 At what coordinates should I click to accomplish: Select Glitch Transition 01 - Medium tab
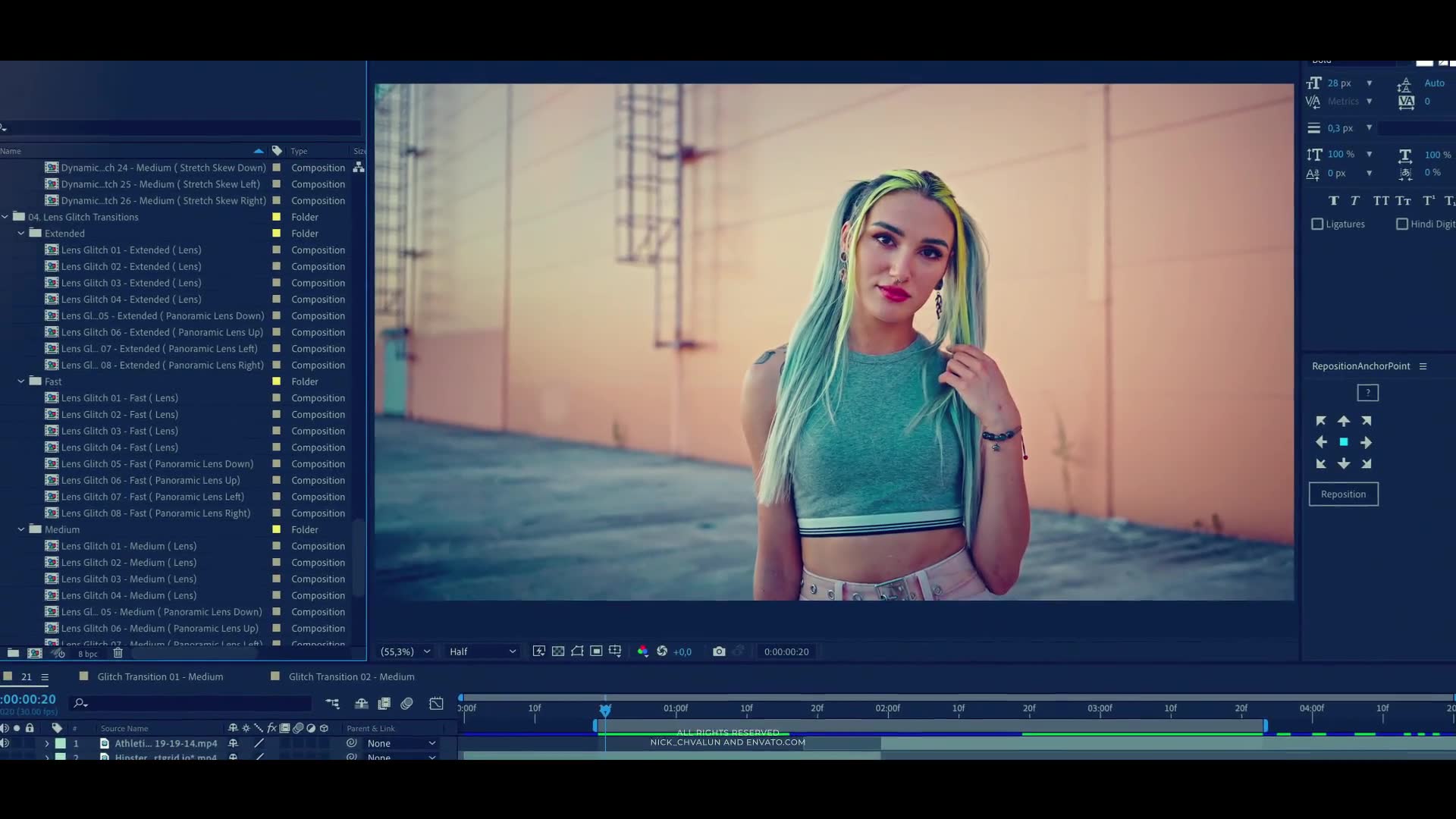point(160,676)
